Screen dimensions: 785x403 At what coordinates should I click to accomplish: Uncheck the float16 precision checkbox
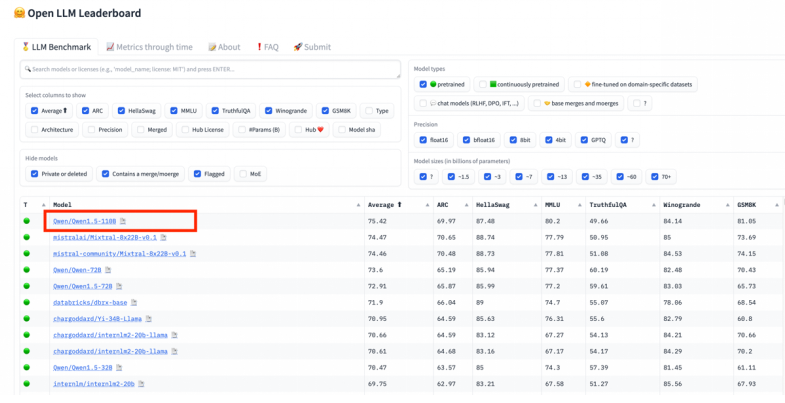[423, 140]
